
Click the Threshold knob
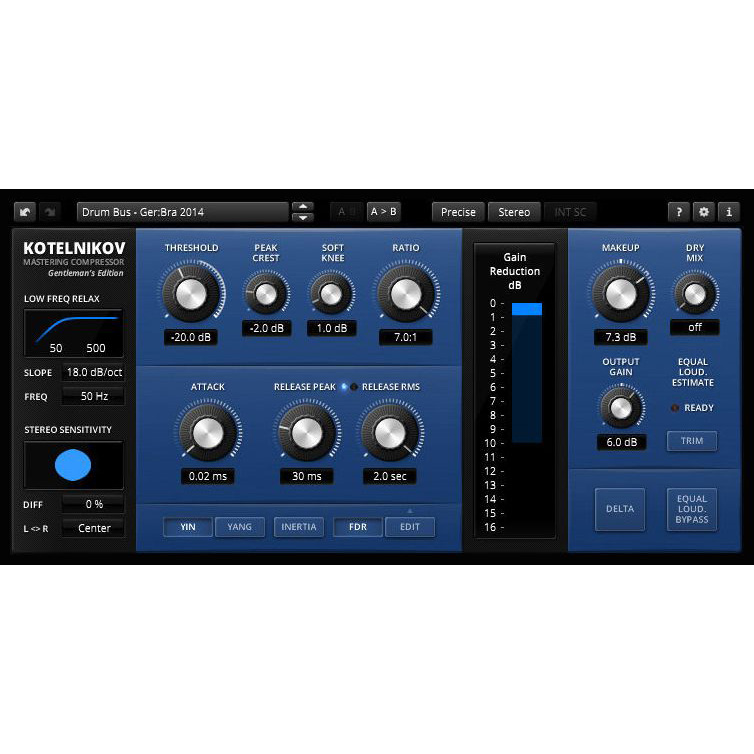coord(191,293)
